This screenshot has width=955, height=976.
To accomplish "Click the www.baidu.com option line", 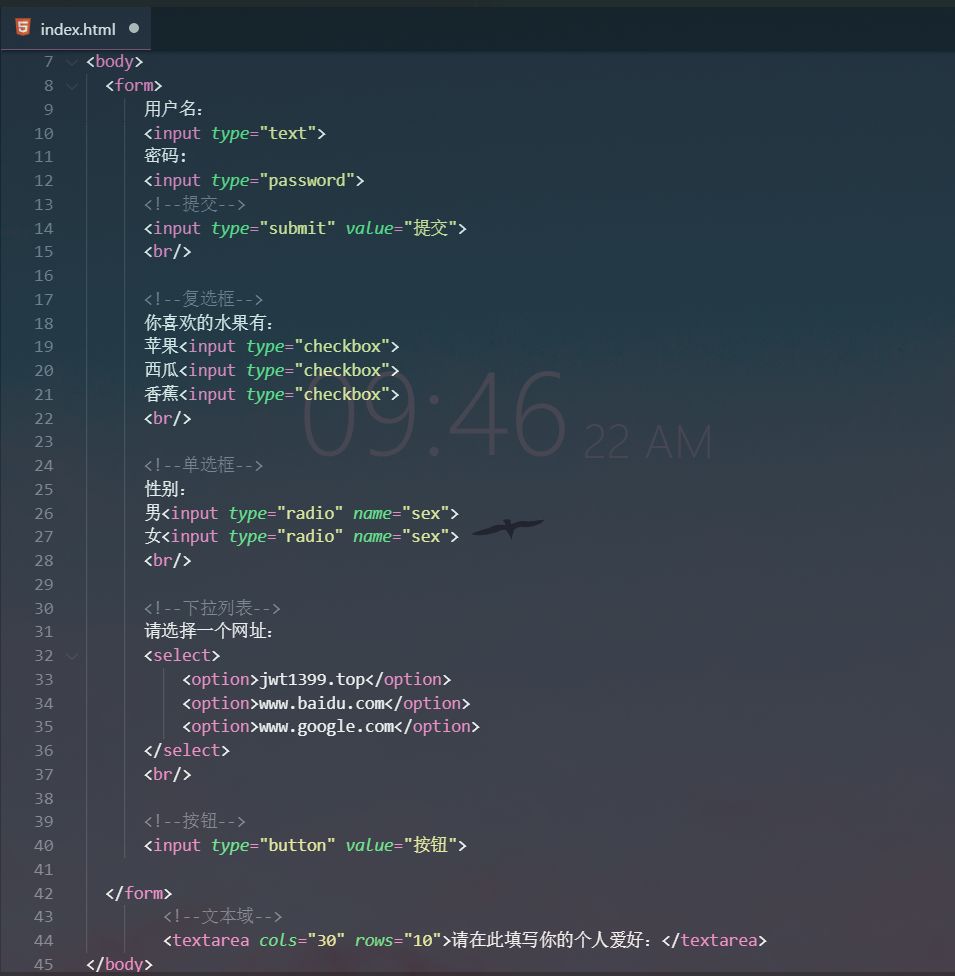I will tap(325, 704).
